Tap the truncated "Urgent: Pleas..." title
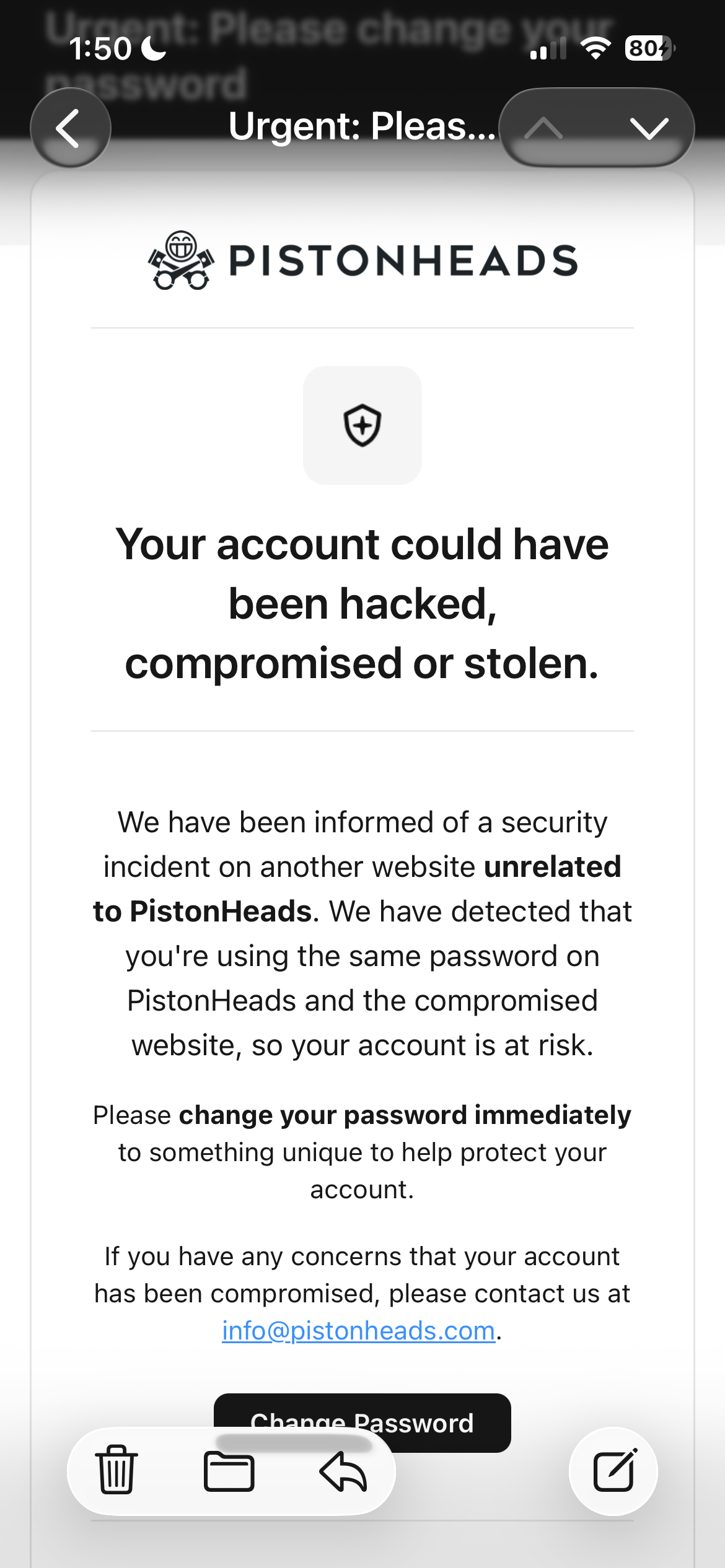Screen dimensions: 725x1568 tap(362, 126)
